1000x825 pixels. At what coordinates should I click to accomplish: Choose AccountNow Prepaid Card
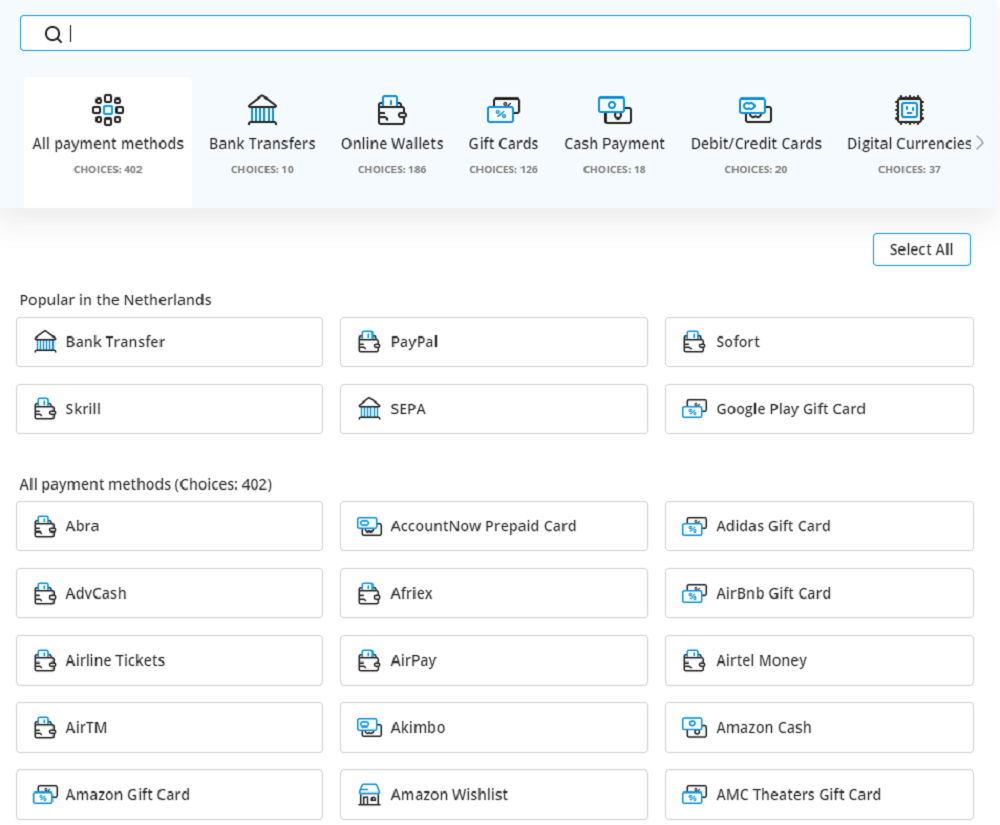click(x=494, y=526)
